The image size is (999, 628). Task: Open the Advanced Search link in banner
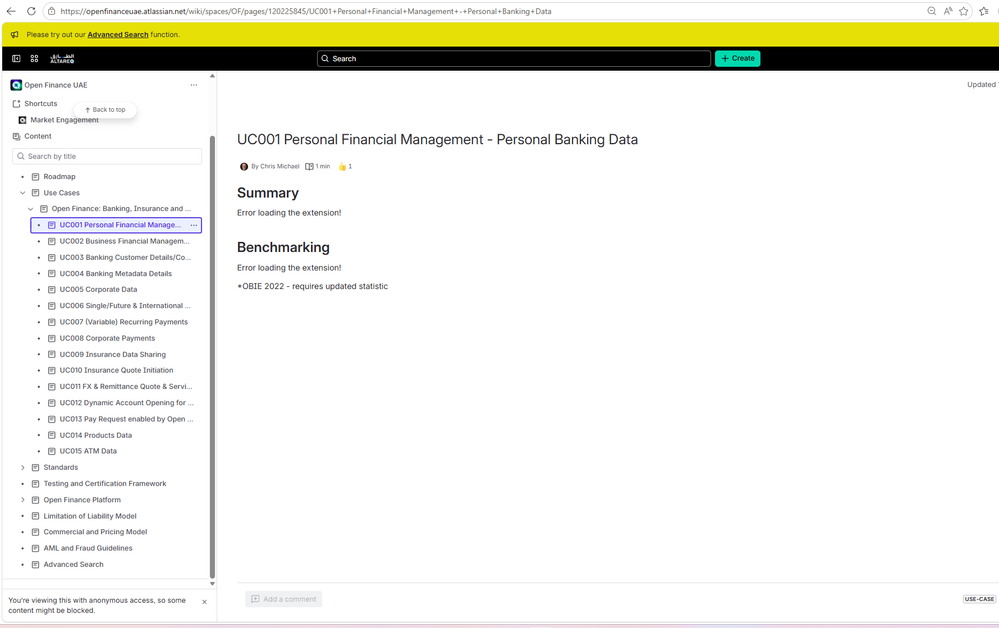118,34
